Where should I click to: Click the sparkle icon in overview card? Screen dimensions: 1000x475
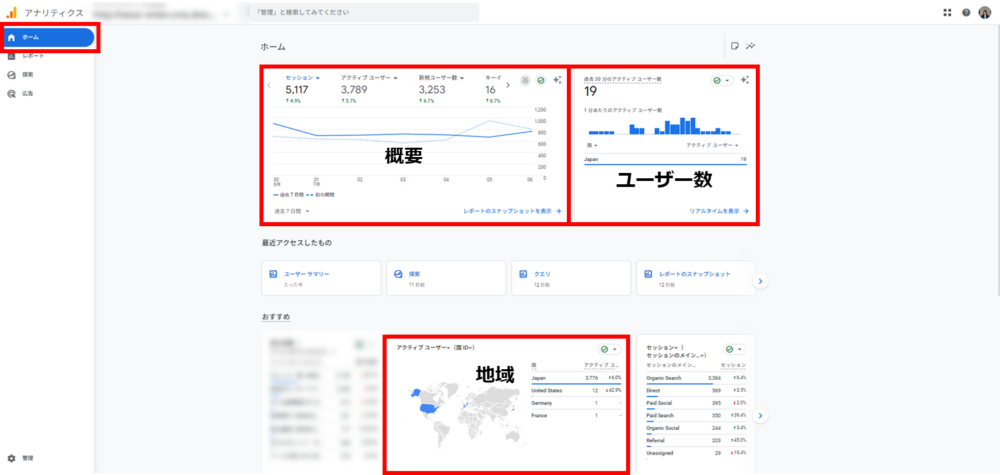pyautogui.click(x=556, y=80)
